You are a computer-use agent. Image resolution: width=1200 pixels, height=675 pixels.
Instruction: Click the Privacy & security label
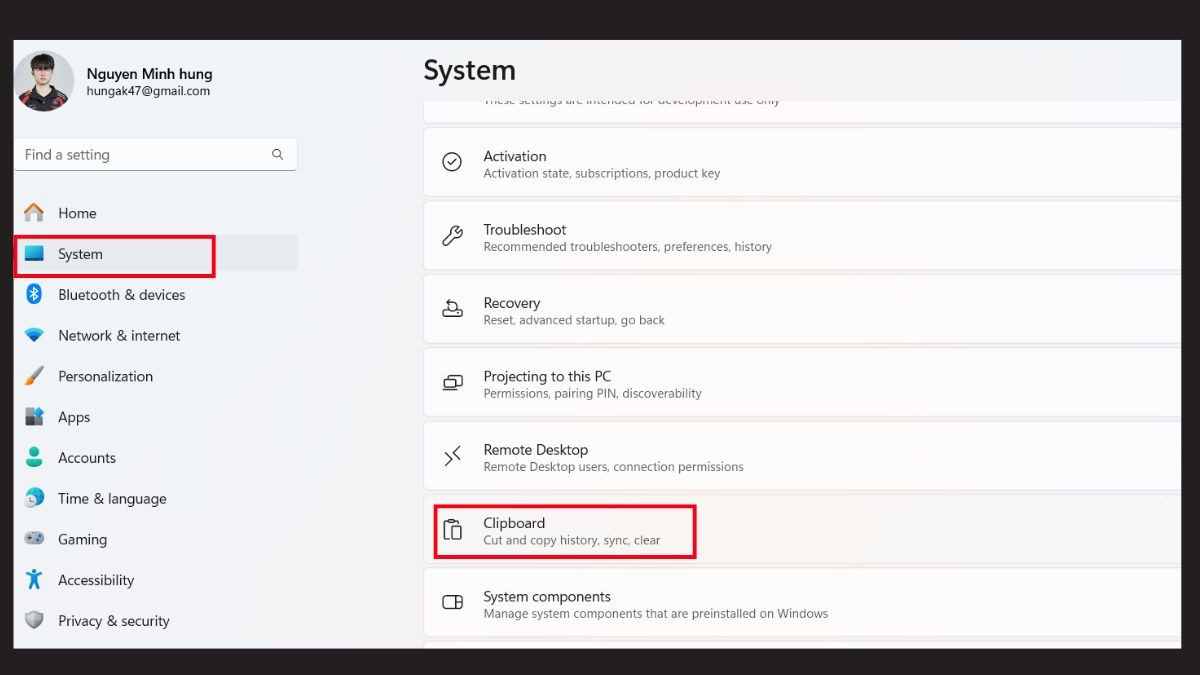114,621
